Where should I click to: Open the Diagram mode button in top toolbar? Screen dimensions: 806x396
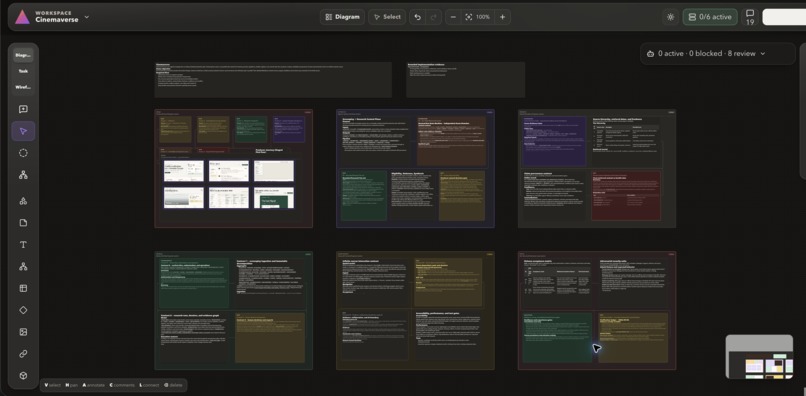(x=342, y=17)
